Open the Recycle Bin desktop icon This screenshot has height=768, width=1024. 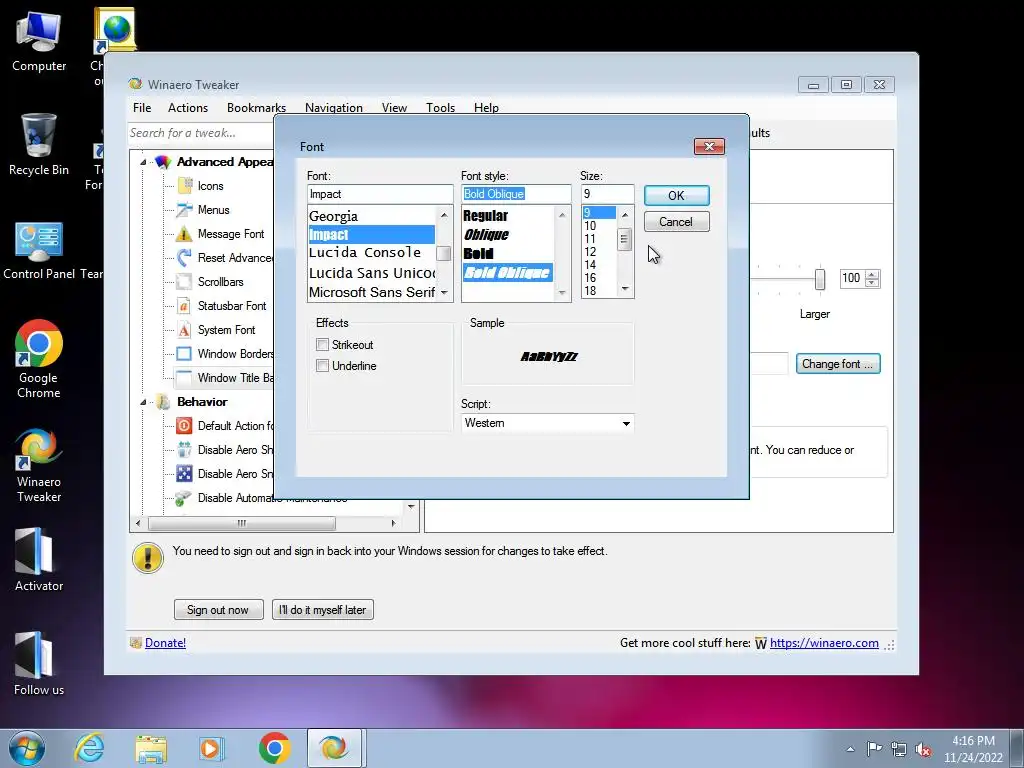[x=39, y=144]
